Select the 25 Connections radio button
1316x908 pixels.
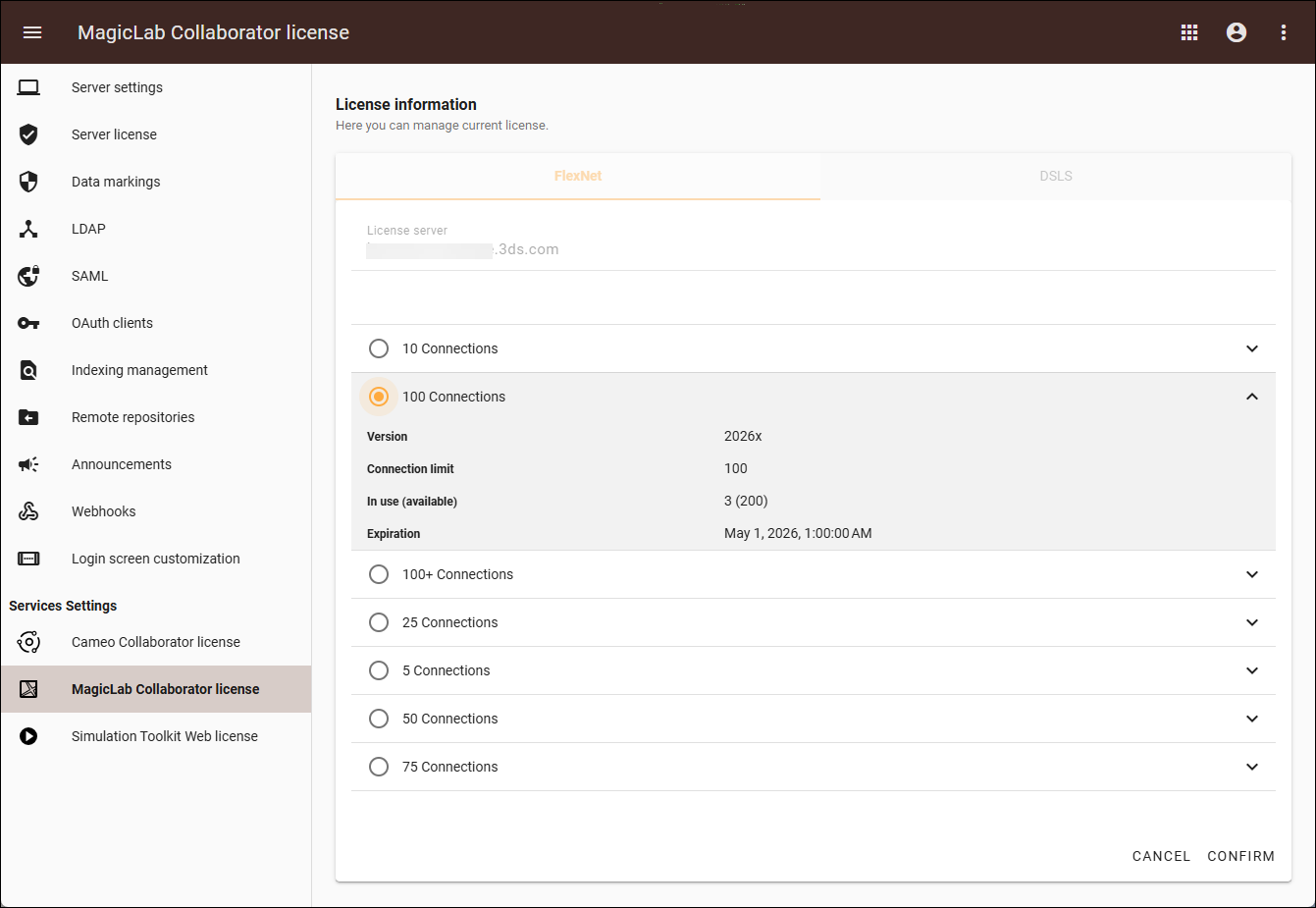coord(379,622)
